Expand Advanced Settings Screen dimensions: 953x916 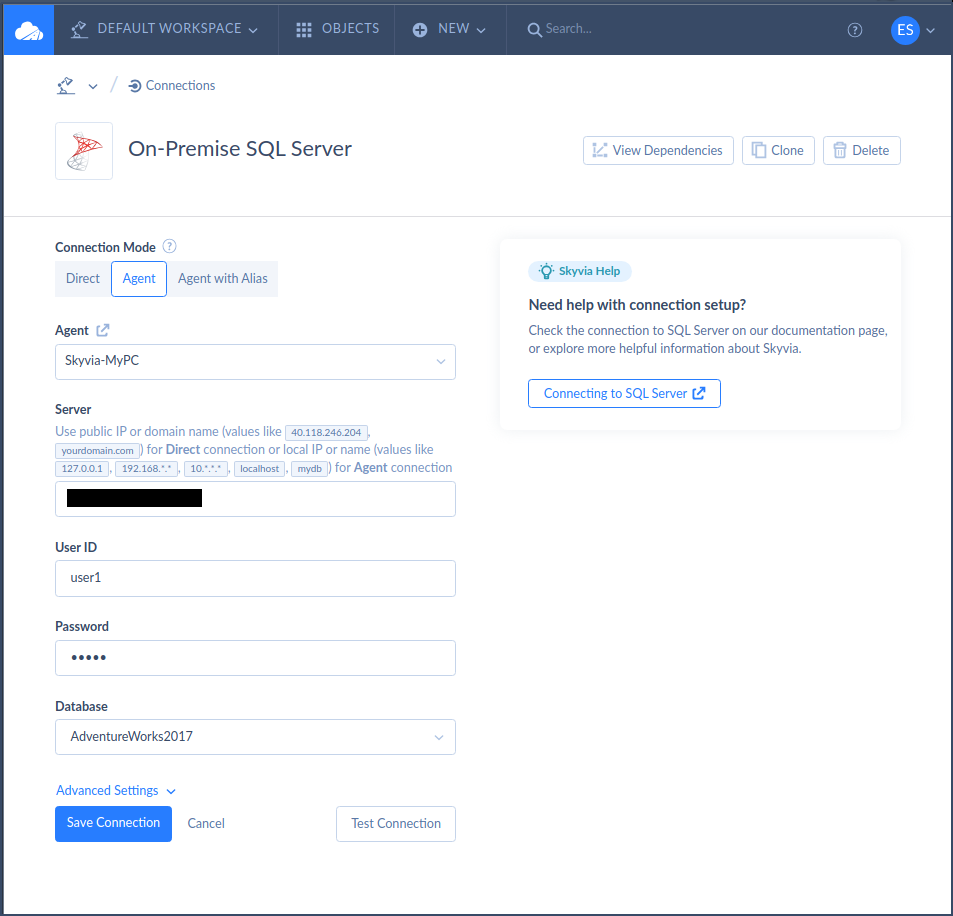(x=115, y=790)
